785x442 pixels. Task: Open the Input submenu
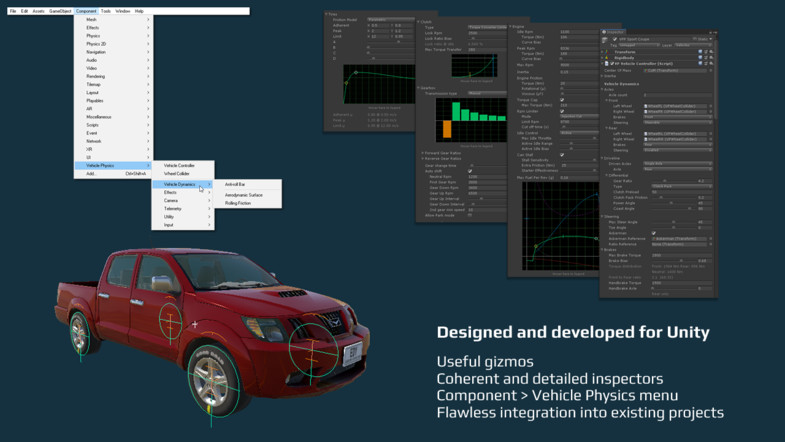click(183, 225)
